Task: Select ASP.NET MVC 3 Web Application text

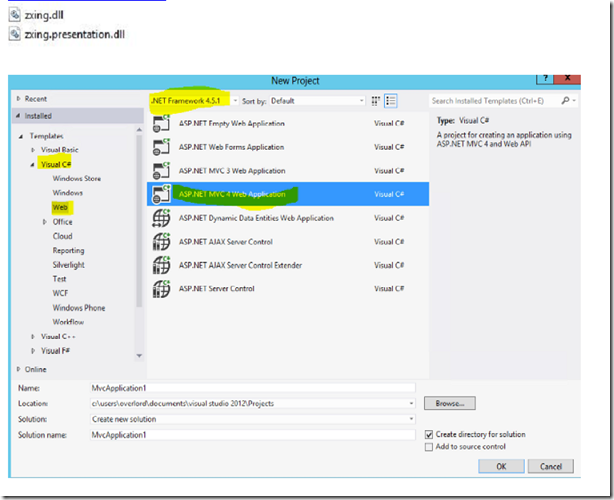Action: [x=232, y=171]
